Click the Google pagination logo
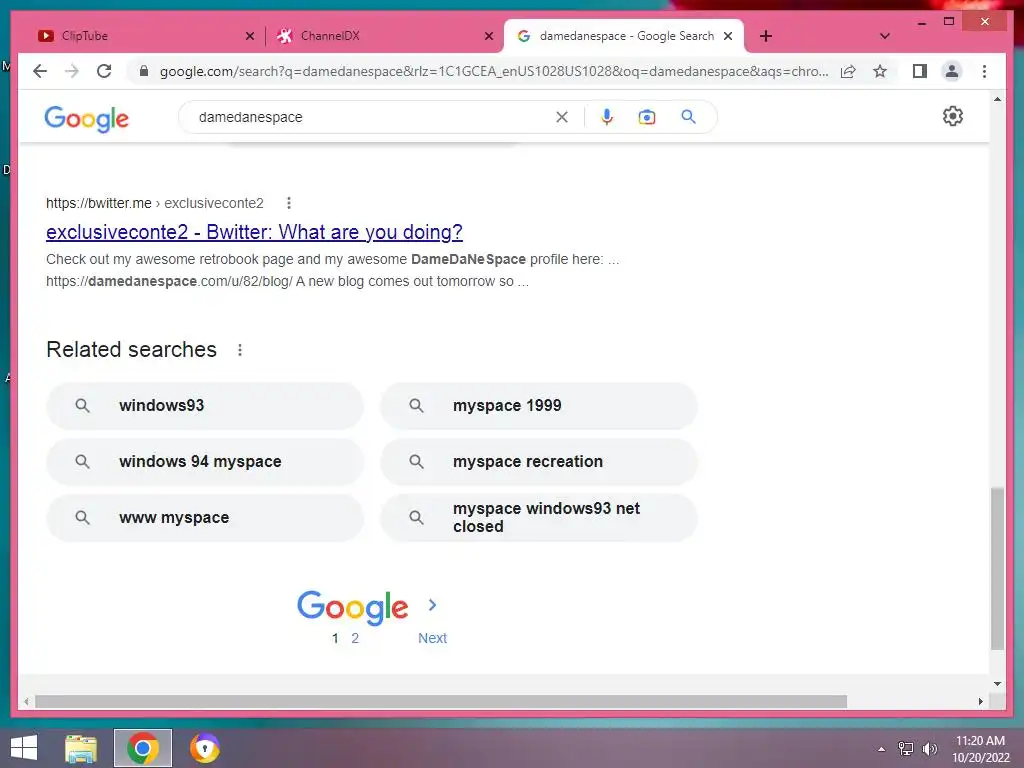This screenshot has width=1024, height=768. (353, 607)
